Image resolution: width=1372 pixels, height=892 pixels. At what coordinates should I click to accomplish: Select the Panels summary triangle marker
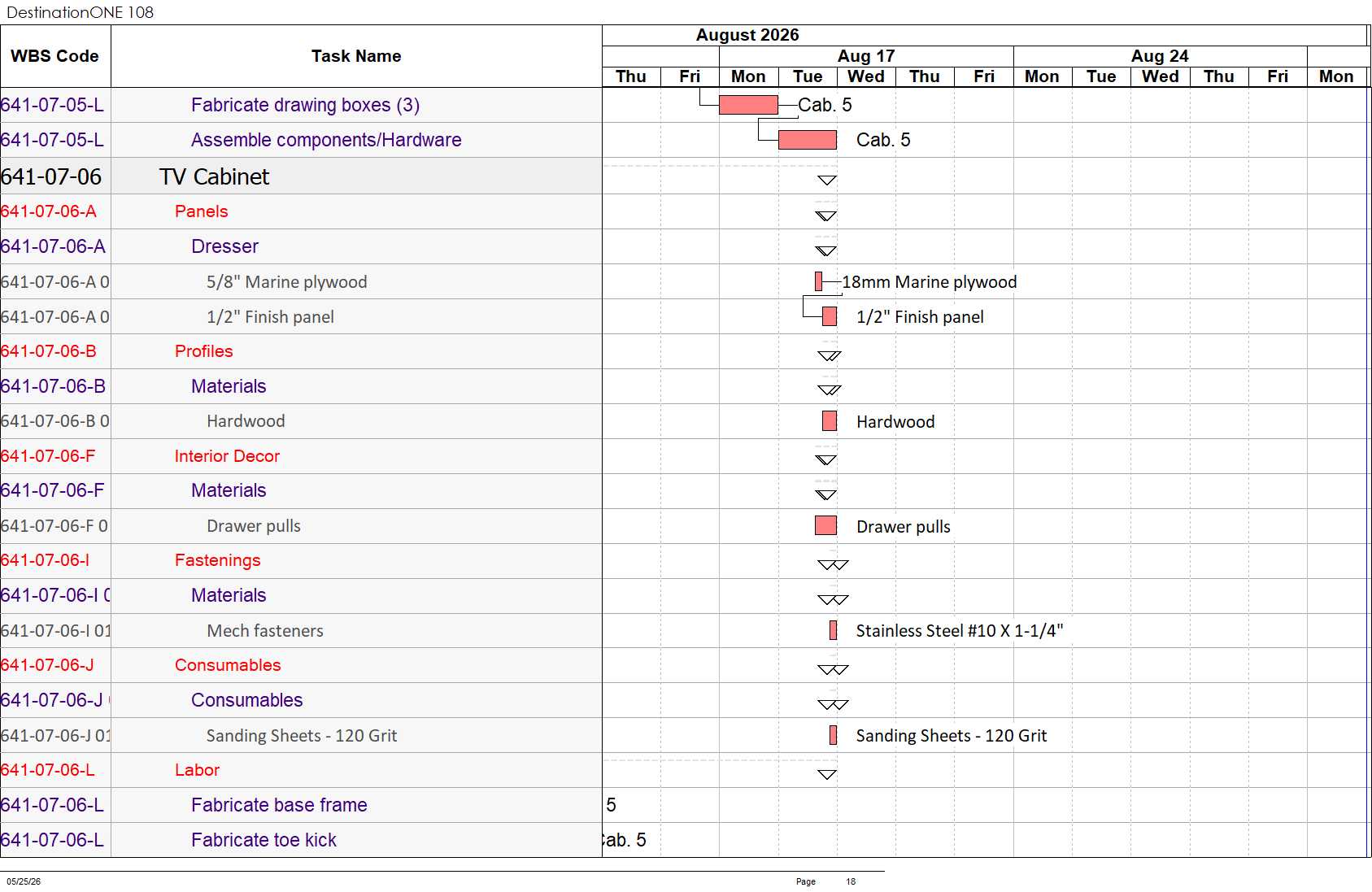(825, 216)
